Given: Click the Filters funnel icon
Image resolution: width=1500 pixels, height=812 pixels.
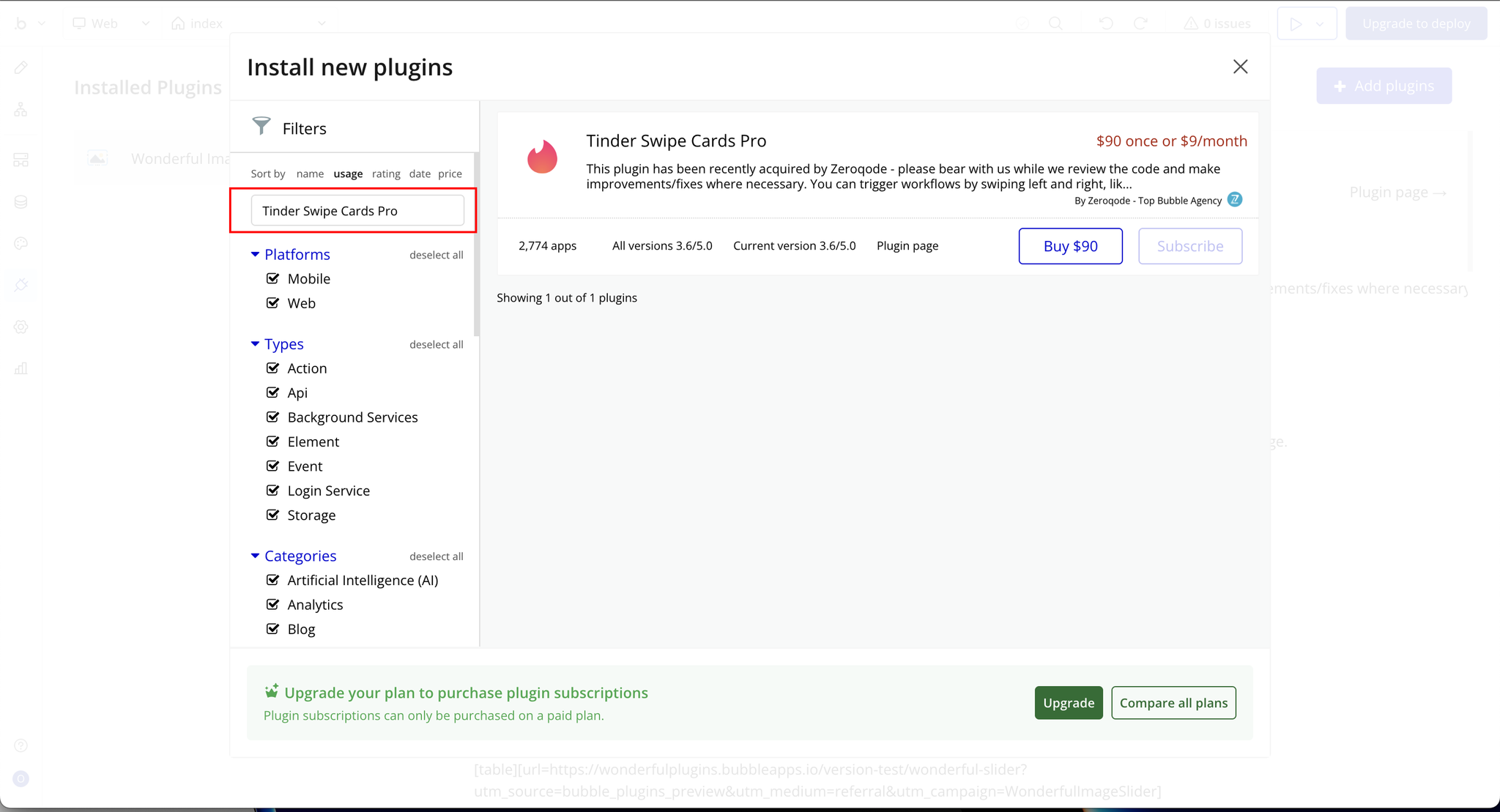Looking at the screenshot, I should [x=261, y=126].
